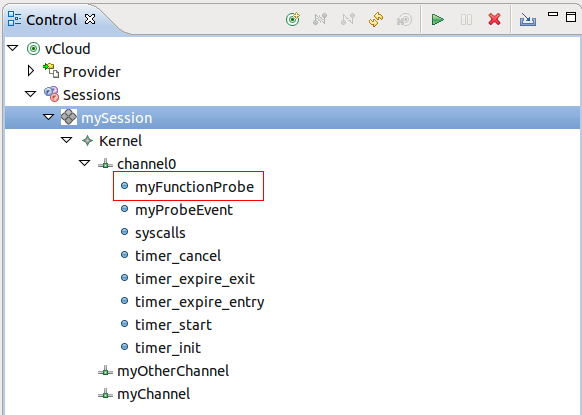Collapse the channel0 node
This screenshot has width=582, height=415.
click(x=85, y=163)
